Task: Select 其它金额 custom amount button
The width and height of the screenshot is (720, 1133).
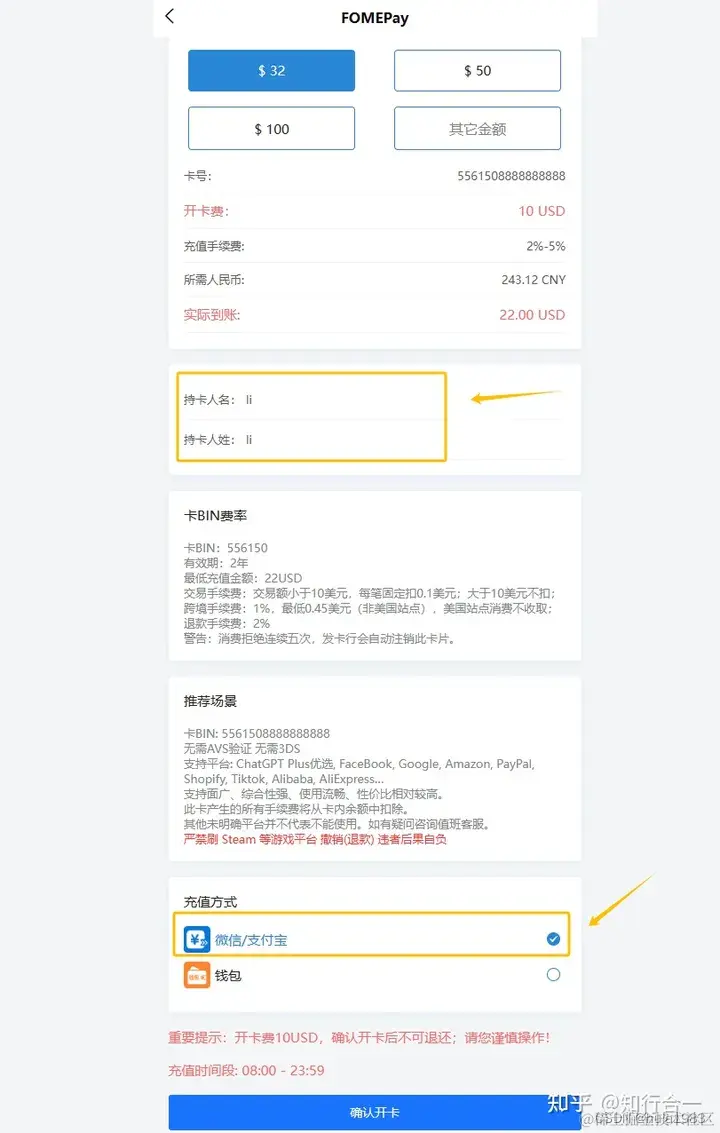Action: click(477, 129)
